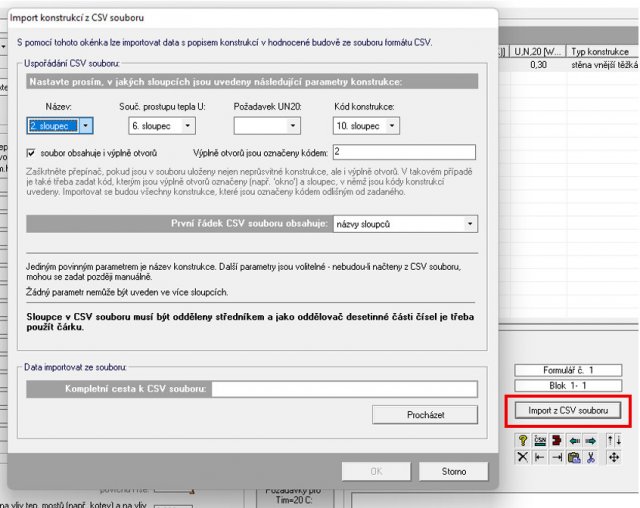Click the 'Formulář č. 1' field

(568, 370)
